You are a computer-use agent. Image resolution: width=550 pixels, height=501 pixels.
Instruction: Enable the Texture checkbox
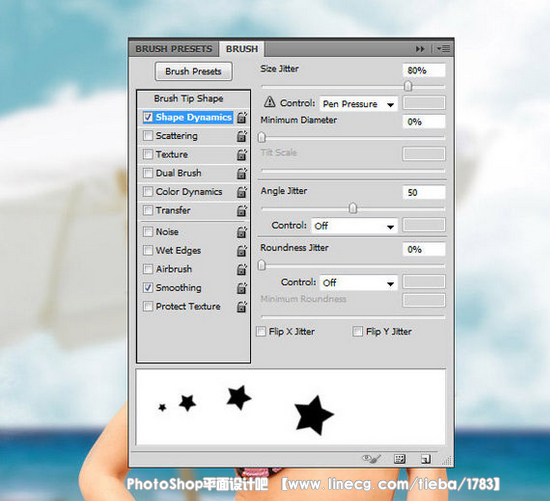pos(148,154)
